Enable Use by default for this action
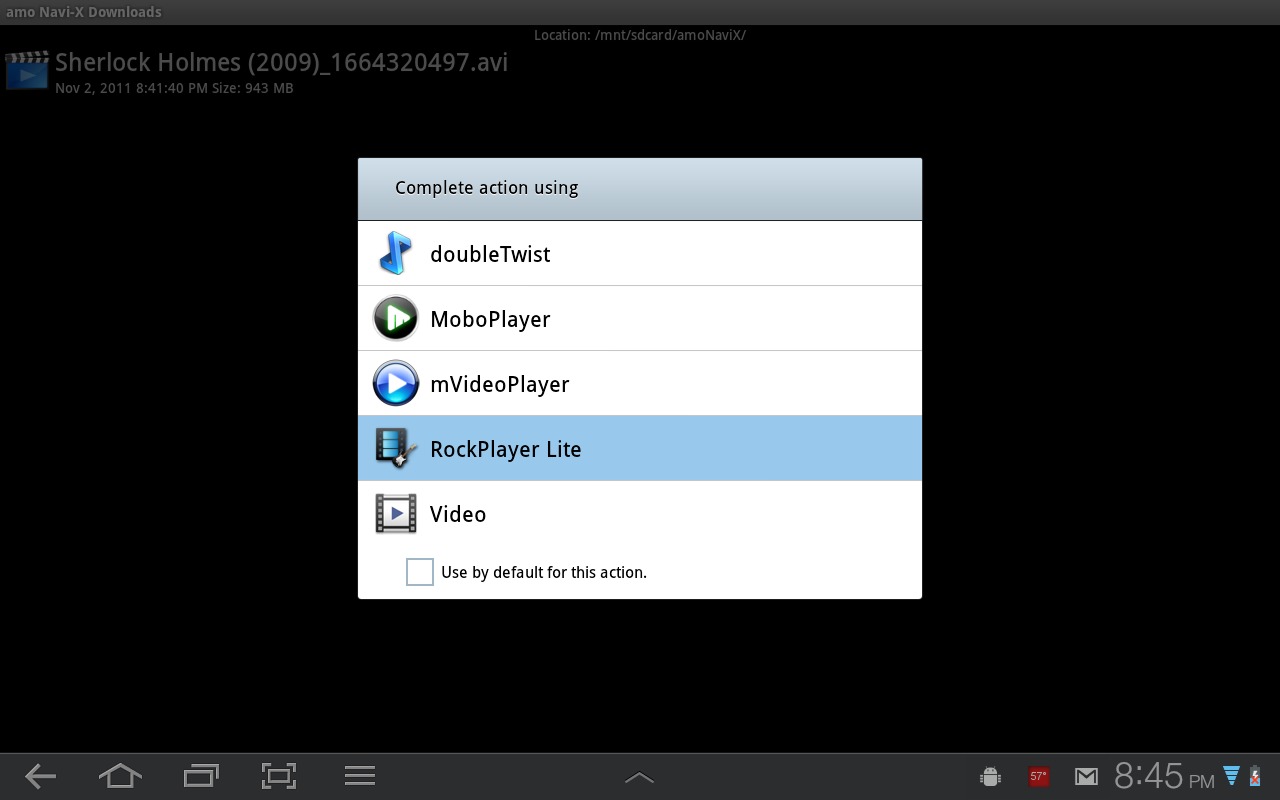The image size is (1280, 800). pos(420,572)
